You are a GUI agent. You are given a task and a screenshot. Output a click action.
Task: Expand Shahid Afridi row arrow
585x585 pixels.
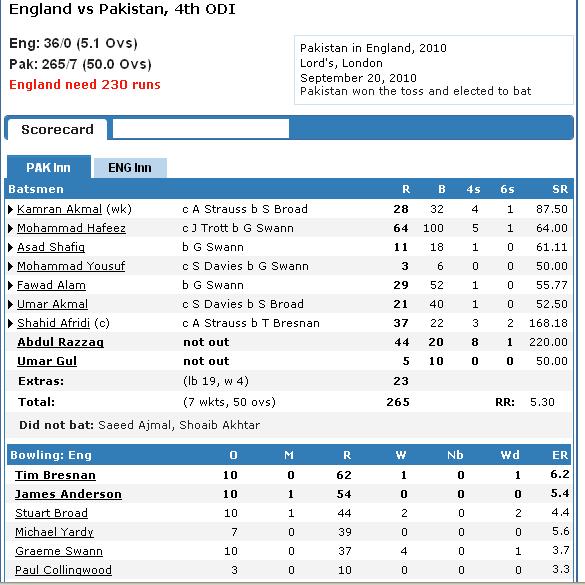click(x=11, y=323)
